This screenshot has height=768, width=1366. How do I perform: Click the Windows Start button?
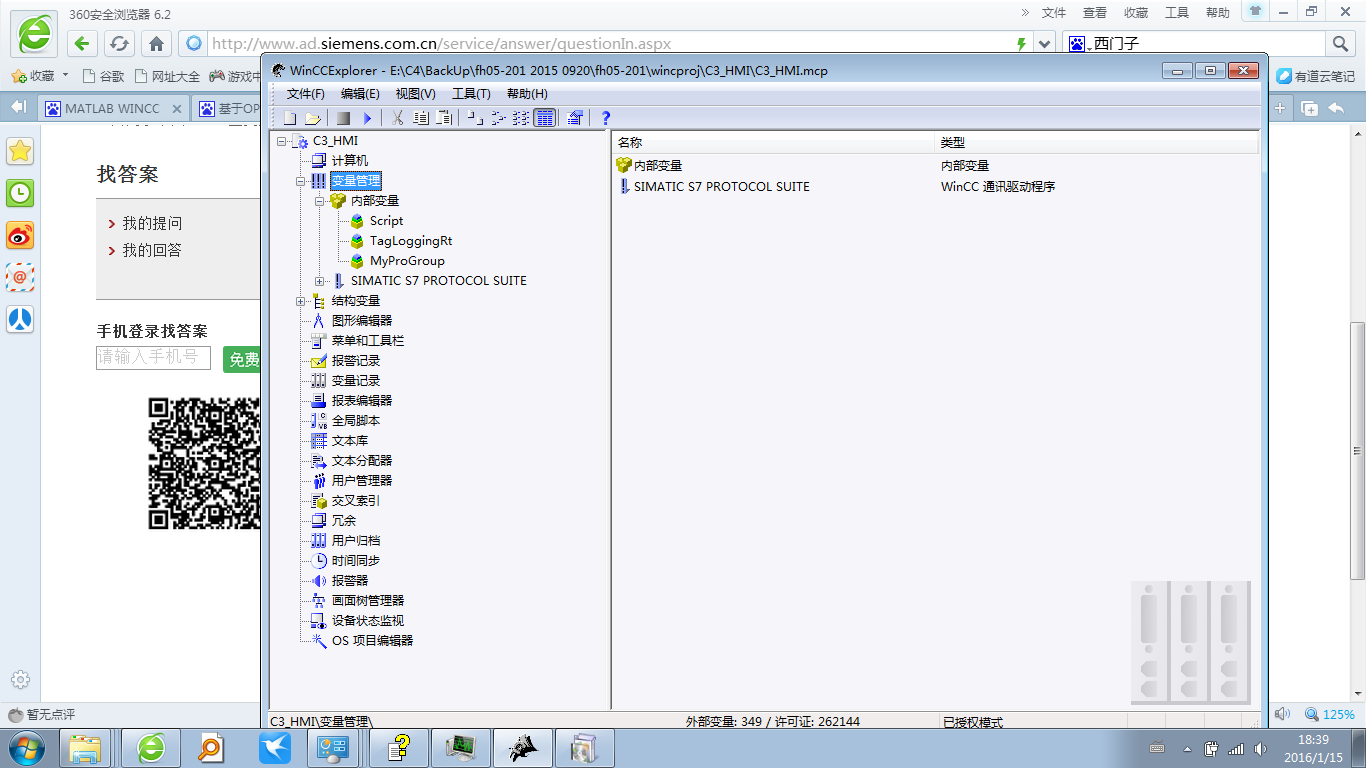27,747
